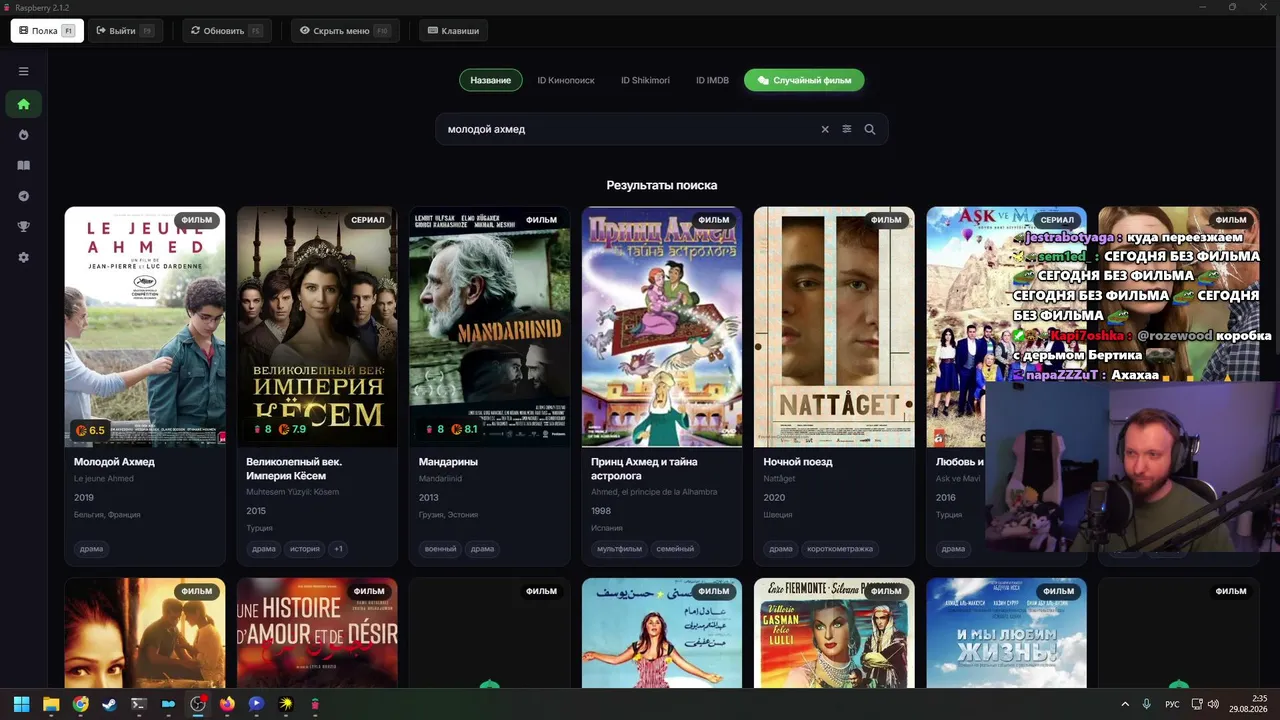Image resolution: width=1280 pixels, height=720 pixels.
Task: Open the Mandariinid poster
Action: (489, 327)
